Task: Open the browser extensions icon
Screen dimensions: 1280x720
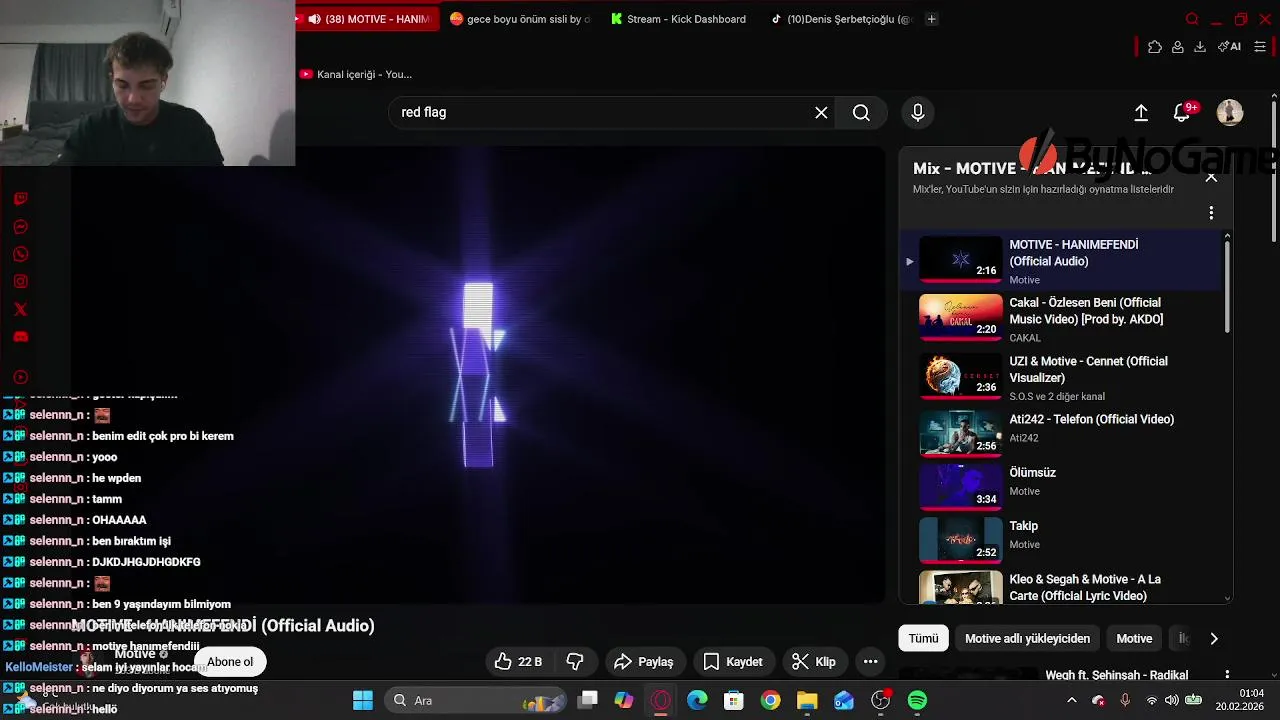Action: click(1155, 46)
